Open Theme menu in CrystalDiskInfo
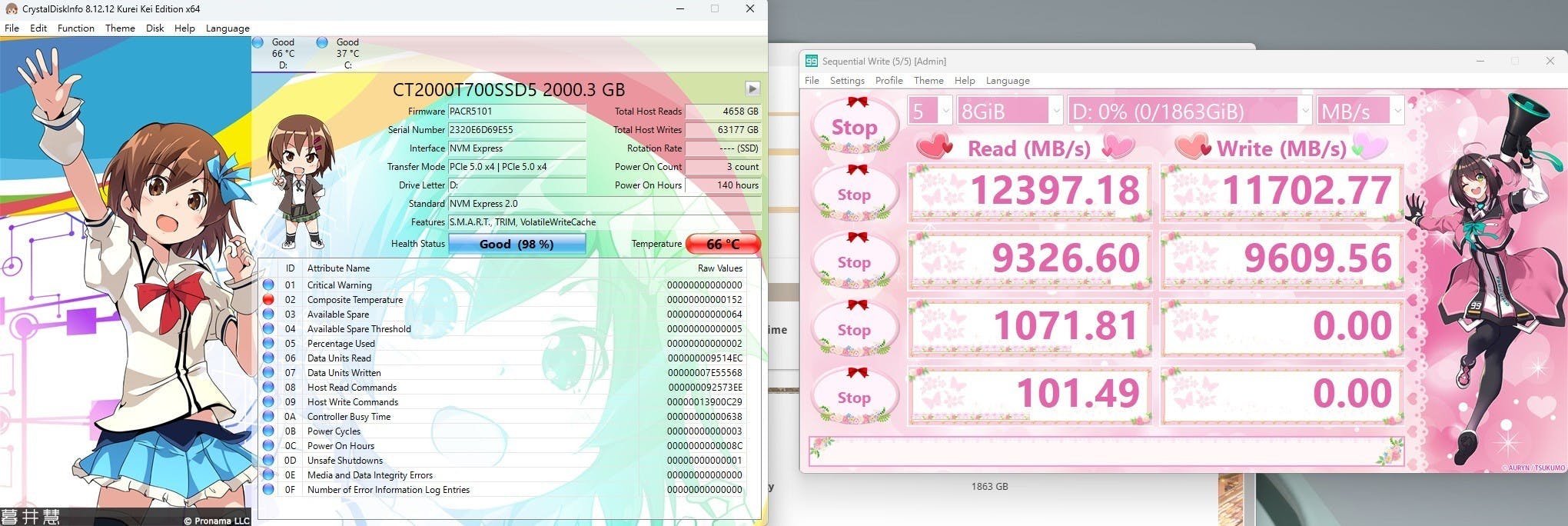The width and height of the screenshot is (1568, 526). [120, 28]
